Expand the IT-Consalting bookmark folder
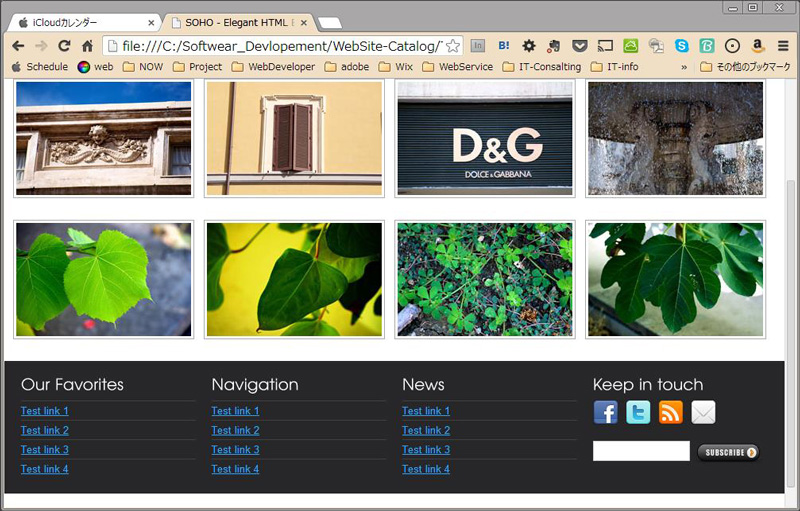The image size is (800, 511). tap(542, 67)
